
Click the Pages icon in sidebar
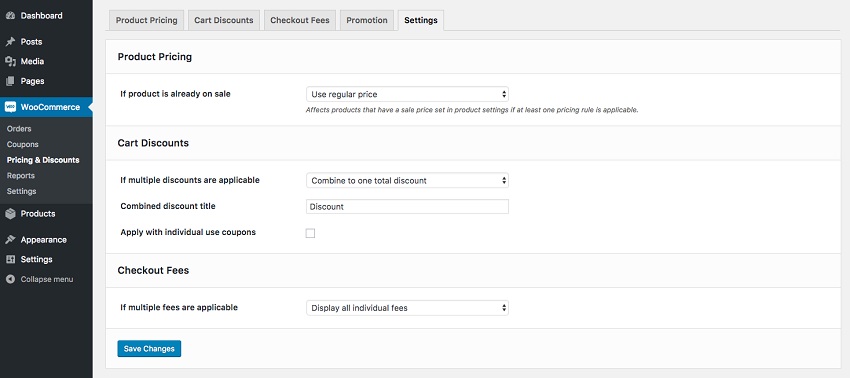click(10, 81)
